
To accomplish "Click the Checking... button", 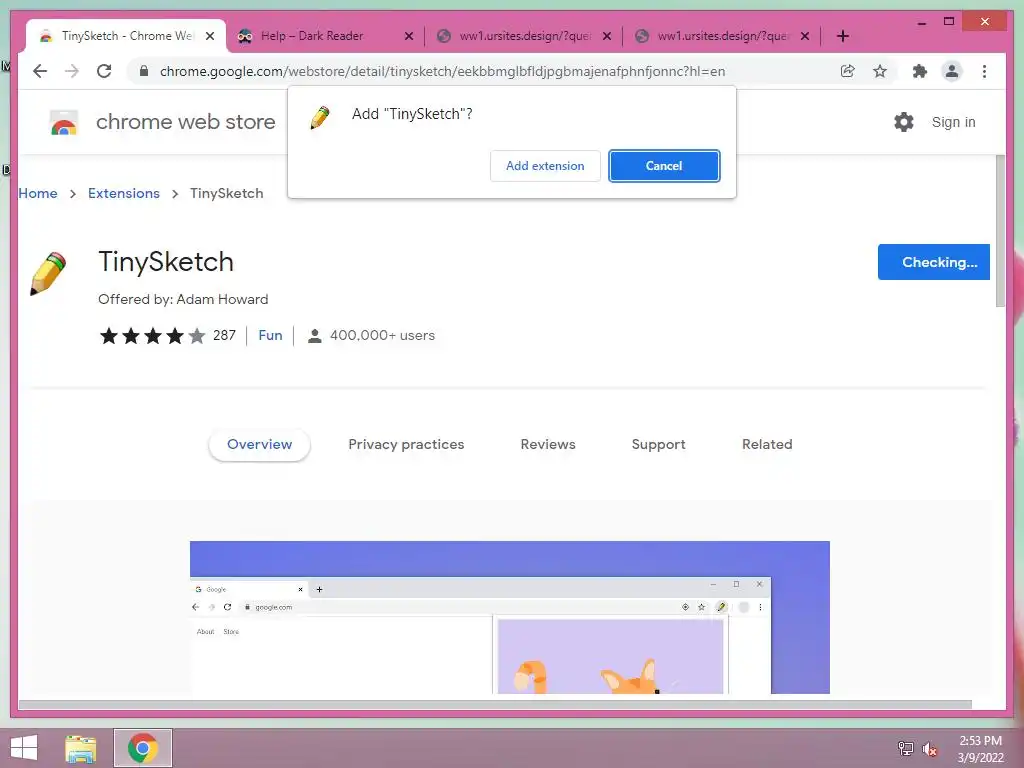I will (x=933, y=262).
